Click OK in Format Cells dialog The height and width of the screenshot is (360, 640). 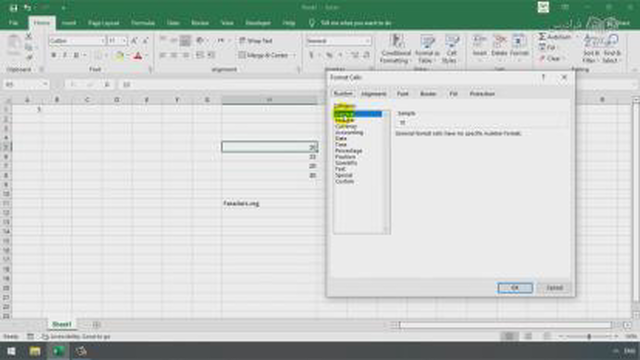(515, 288)
